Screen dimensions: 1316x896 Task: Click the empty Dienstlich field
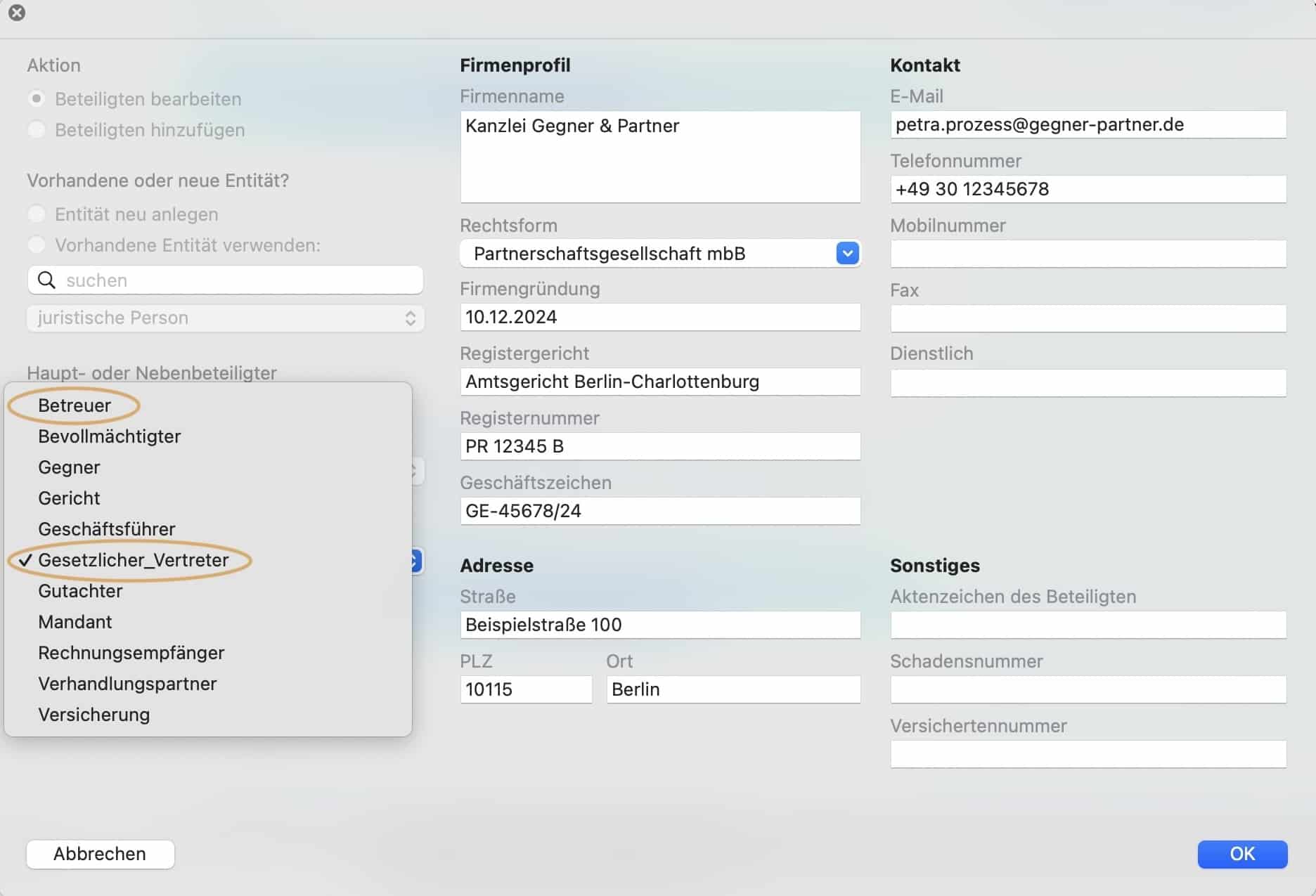(x=1088, y=383)
